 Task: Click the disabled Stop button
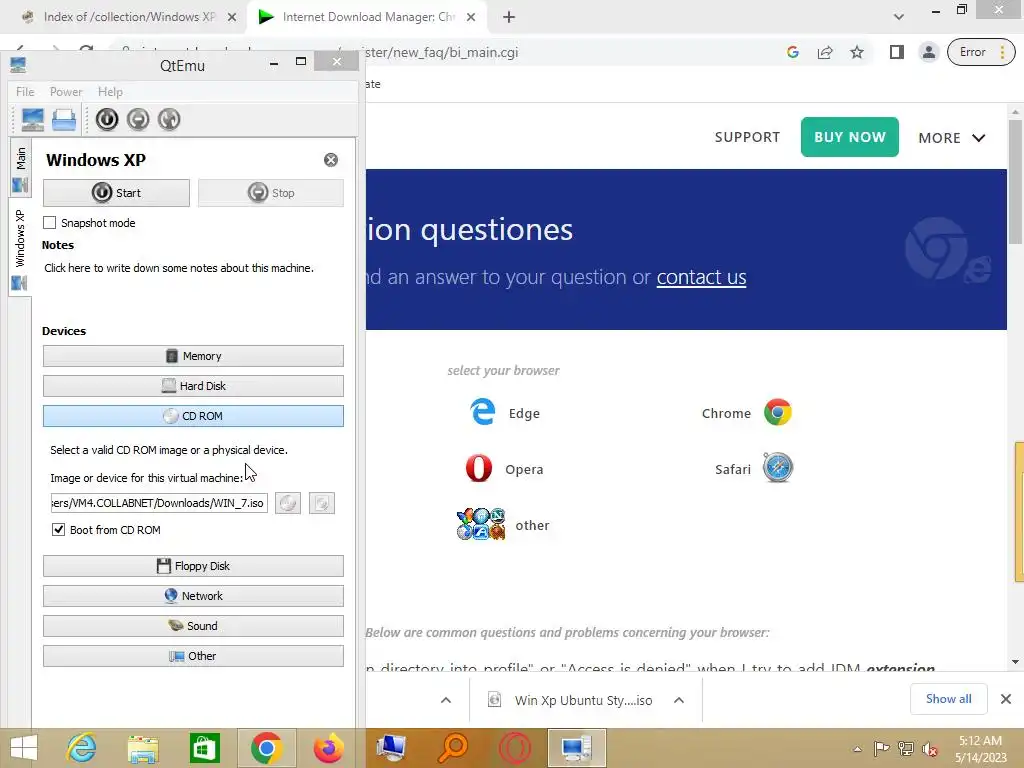pyautogui.click(x=271, y=193)
